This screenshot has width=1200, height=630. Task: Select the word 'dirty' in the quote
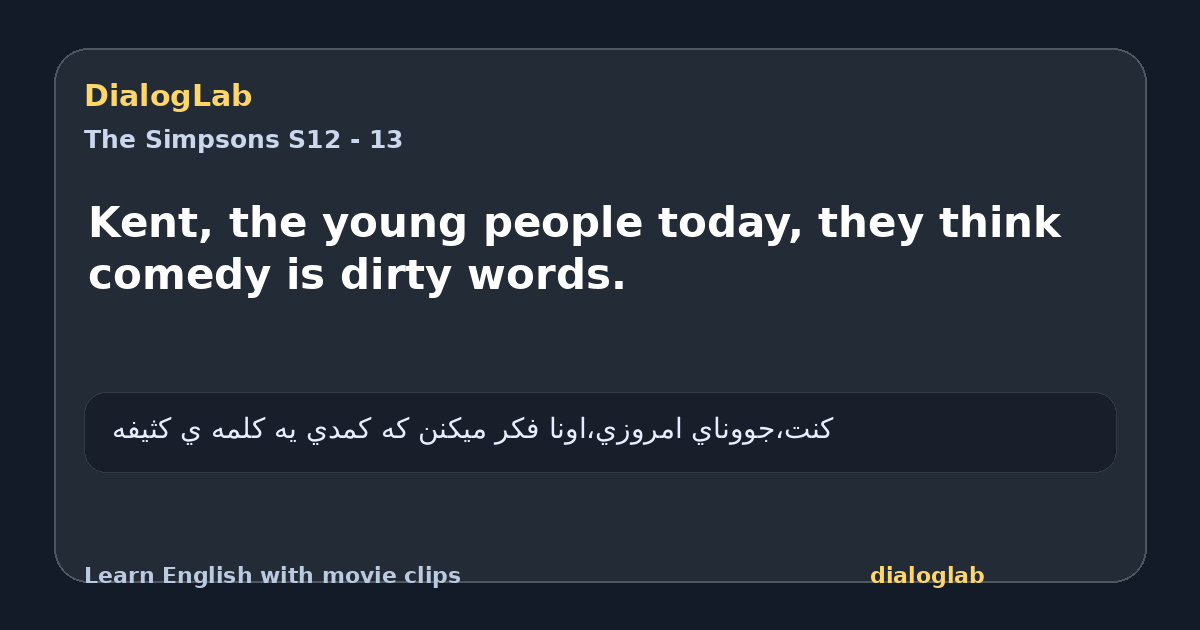click(398, 276)
